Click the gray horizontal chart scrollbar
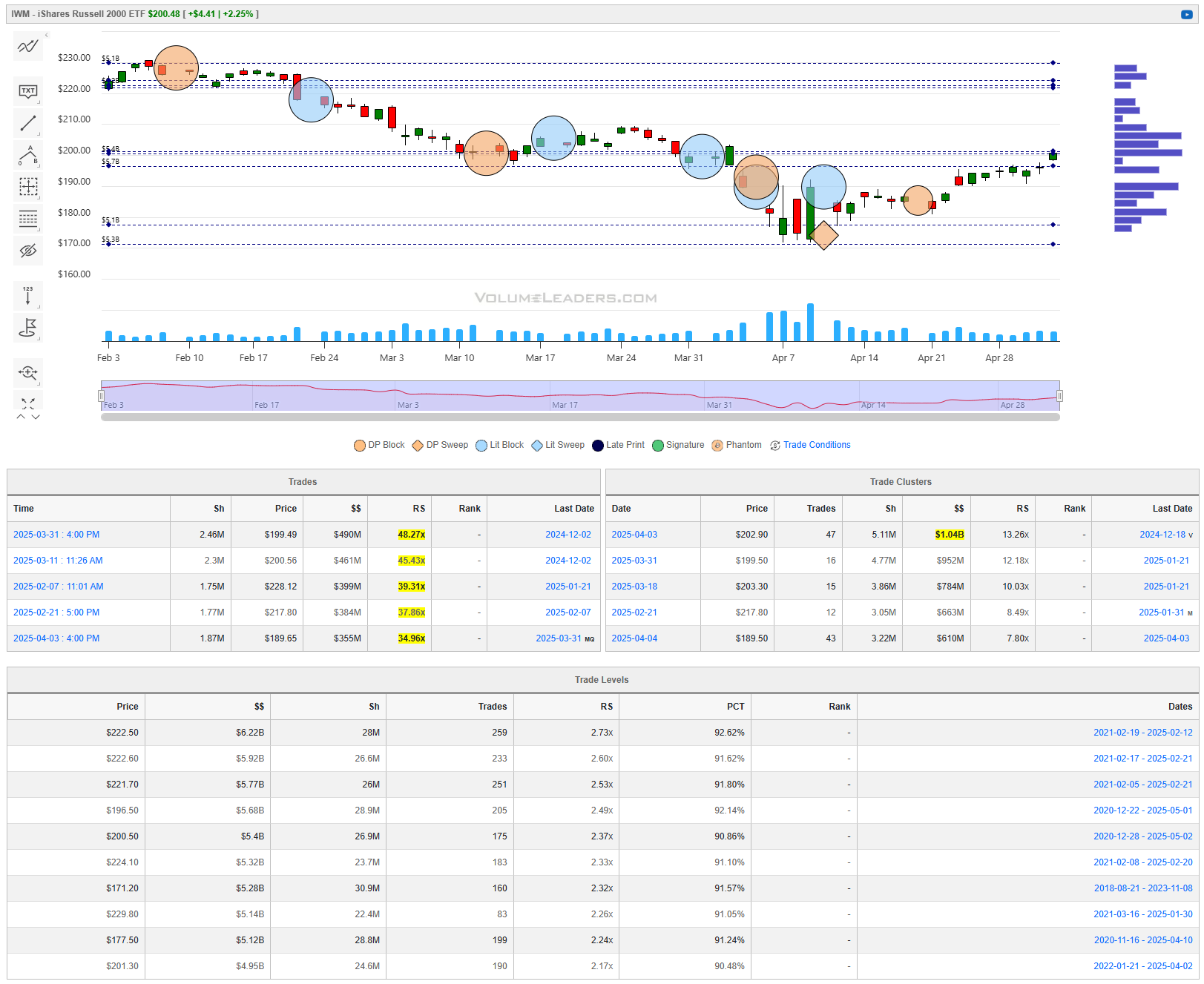The height and width of the screenshot is (984, 1204). [580, 417]
